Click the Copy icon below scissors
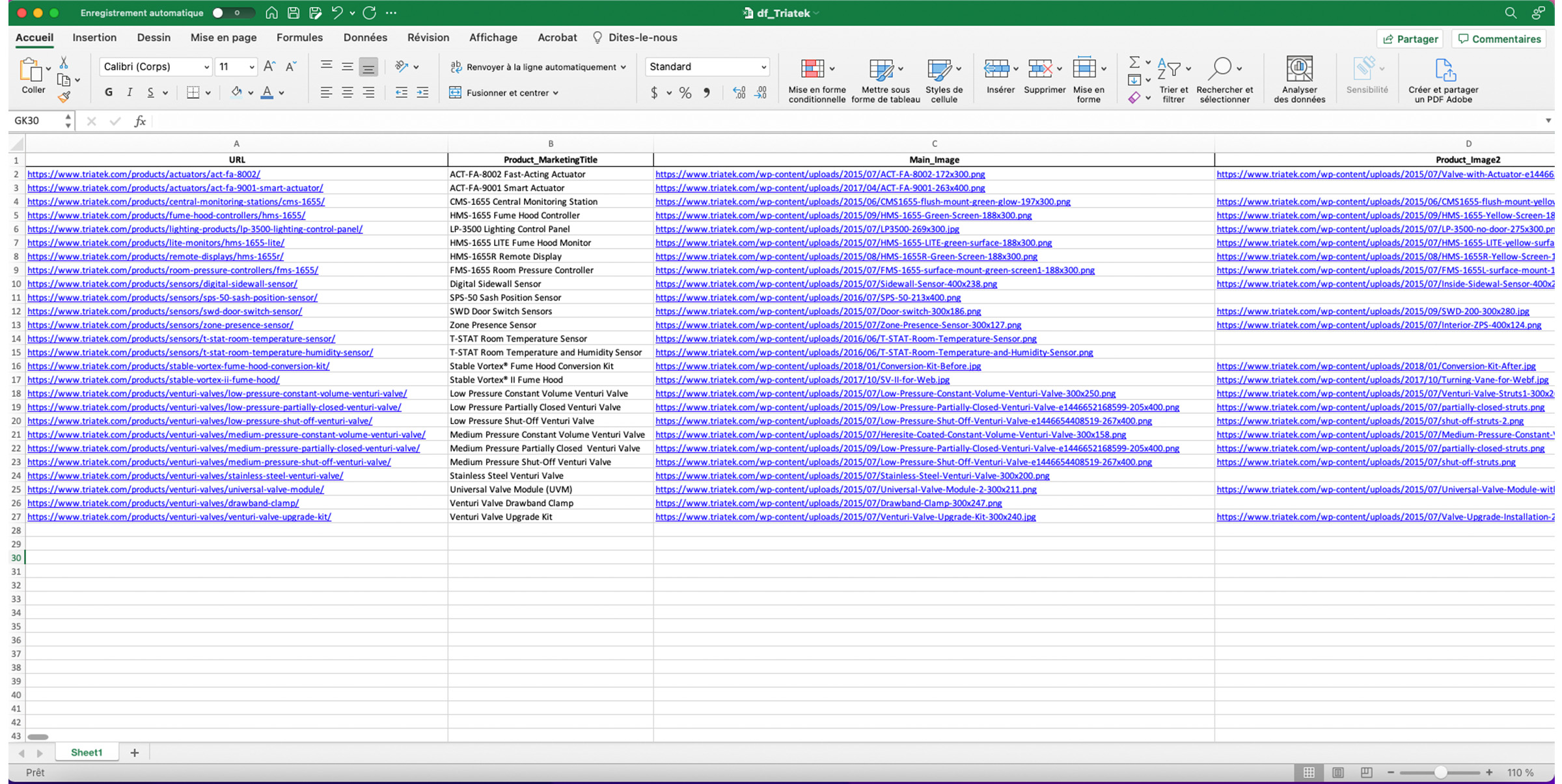1562x784 pixels. coord(64,80)
